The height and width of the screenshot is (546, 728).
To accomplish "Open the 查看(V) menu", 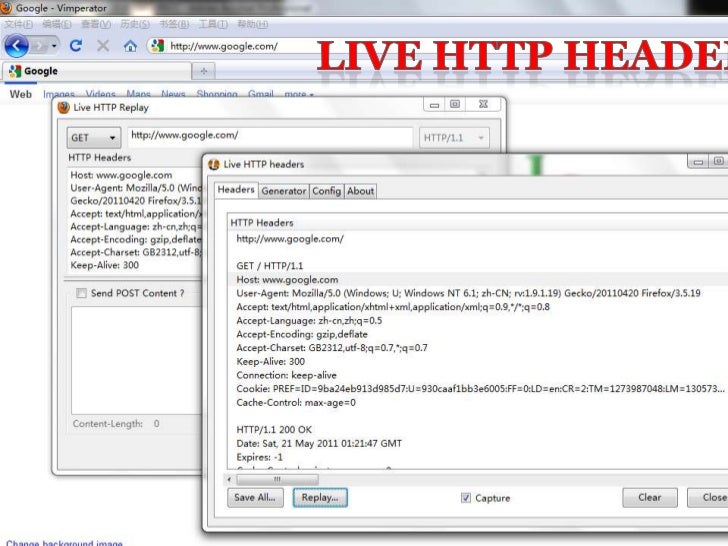I will (96, 24).
